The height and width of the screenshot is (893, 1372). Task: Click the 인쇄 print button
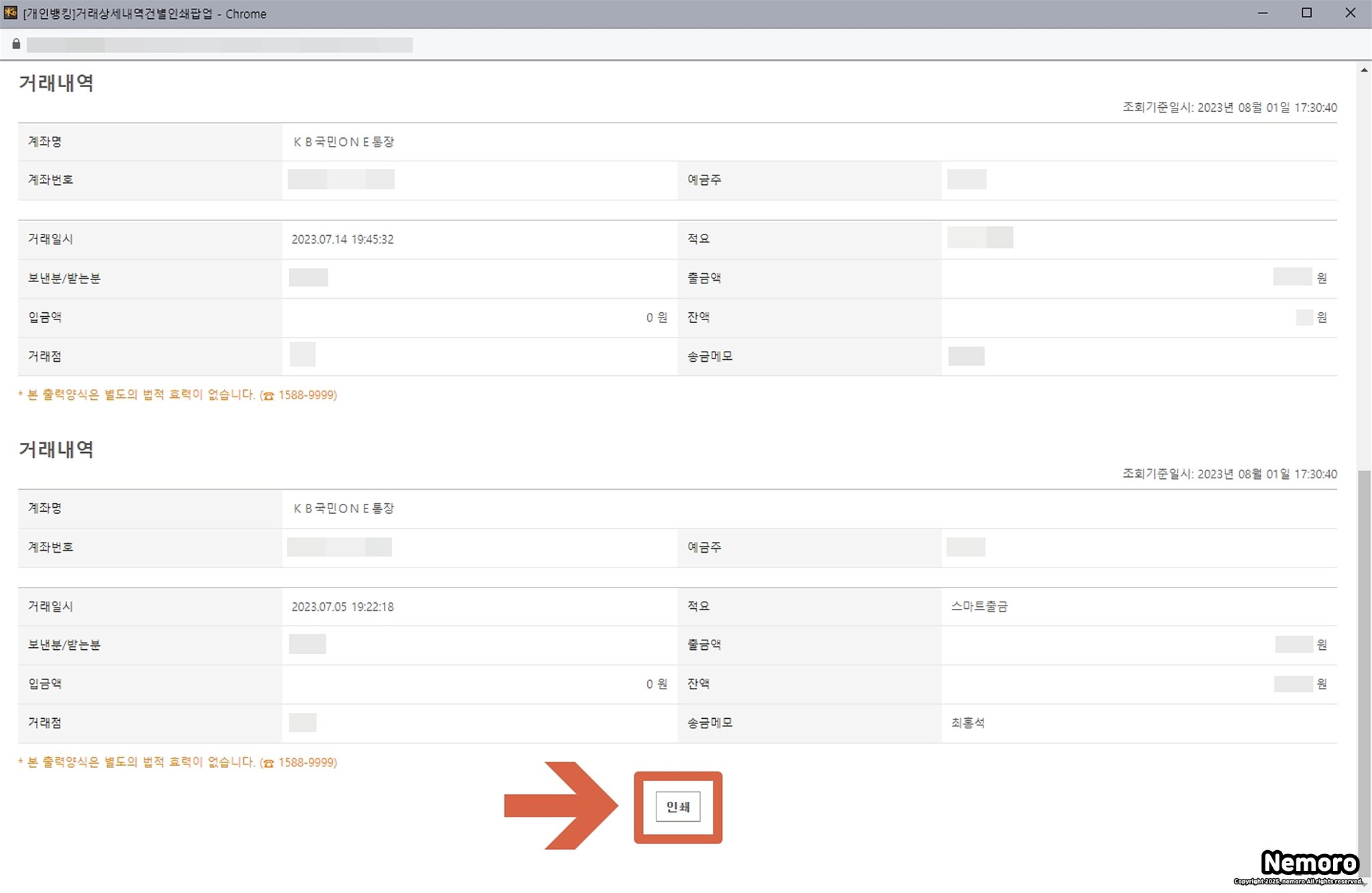pyautogui.click(x=678, y=807)
